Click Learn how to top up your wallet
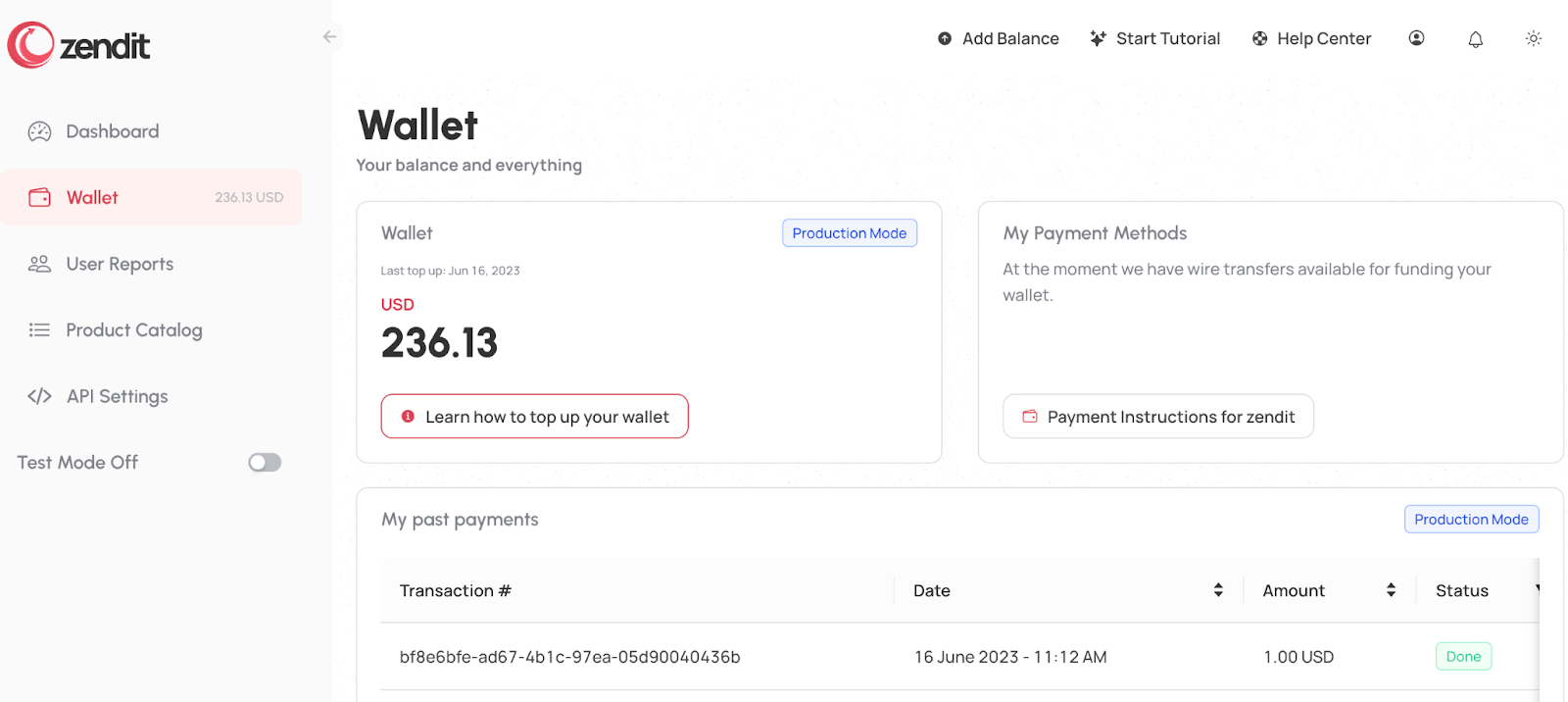Viewport: 1568px width, 702px height. tap(534, 416)
